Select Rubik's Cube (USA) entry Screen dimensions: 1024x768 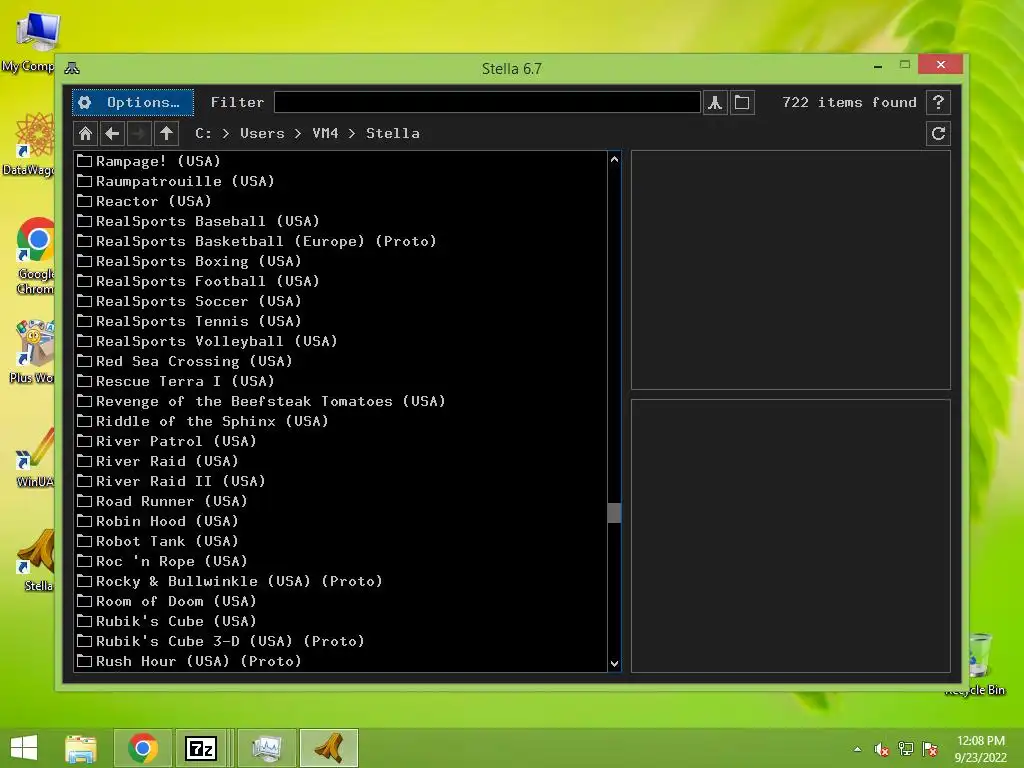tap(341, 622)
